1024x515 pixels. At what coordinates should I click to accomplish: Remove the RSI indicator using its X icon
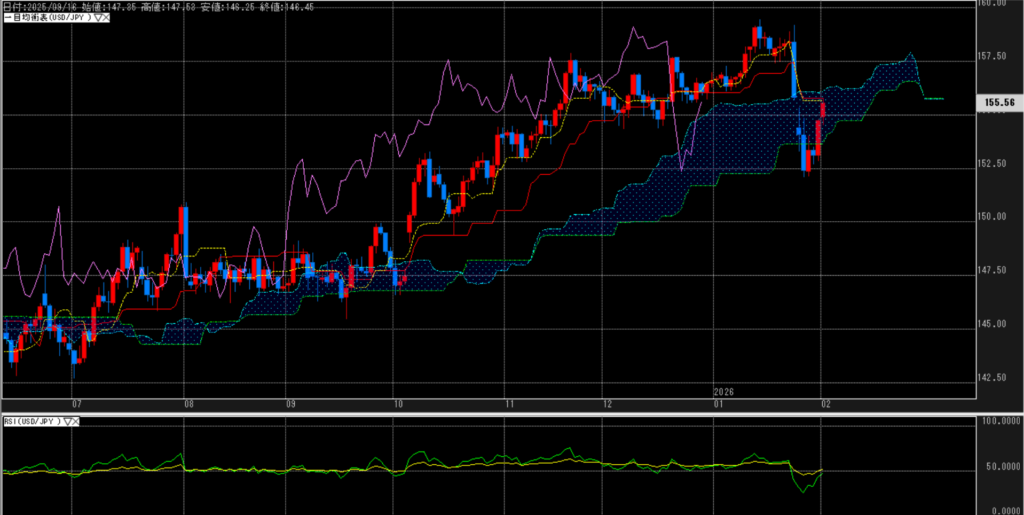click(x=76, y=423)
